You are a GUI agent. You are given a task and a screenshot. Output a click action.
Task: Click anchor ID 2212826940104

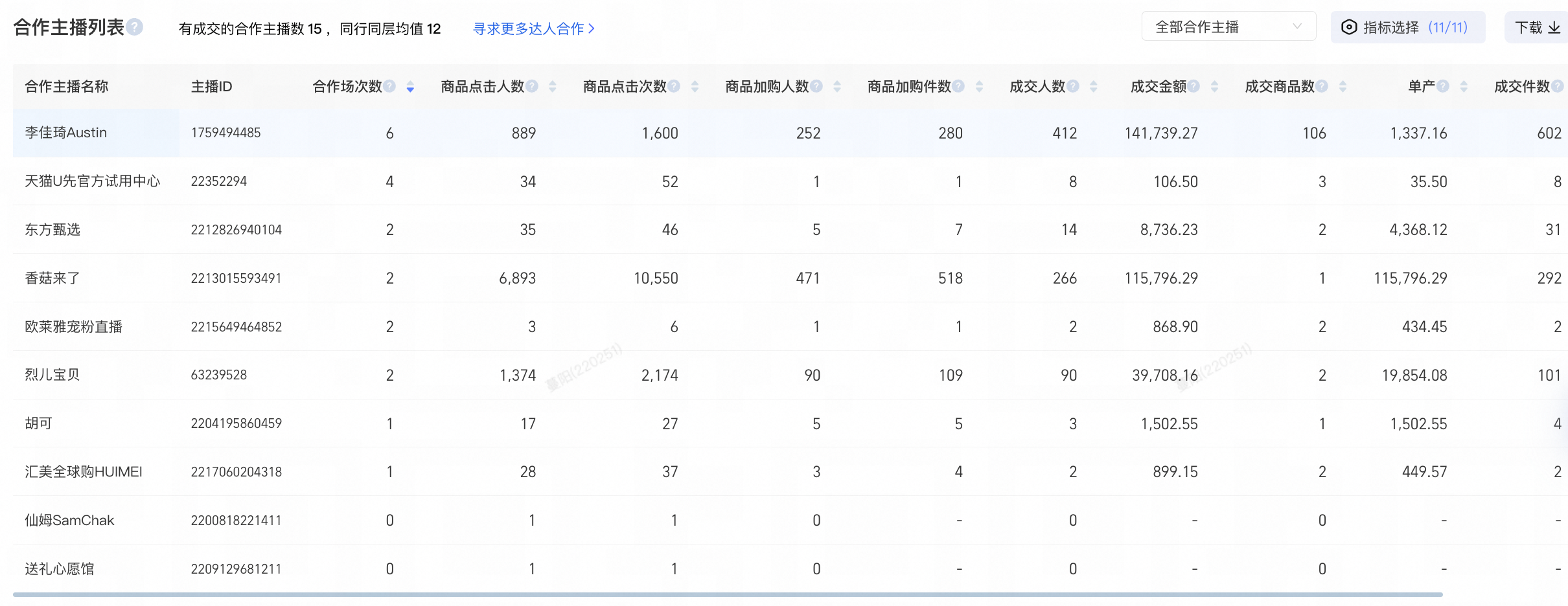pyautogui.click(x=236, y=230)
